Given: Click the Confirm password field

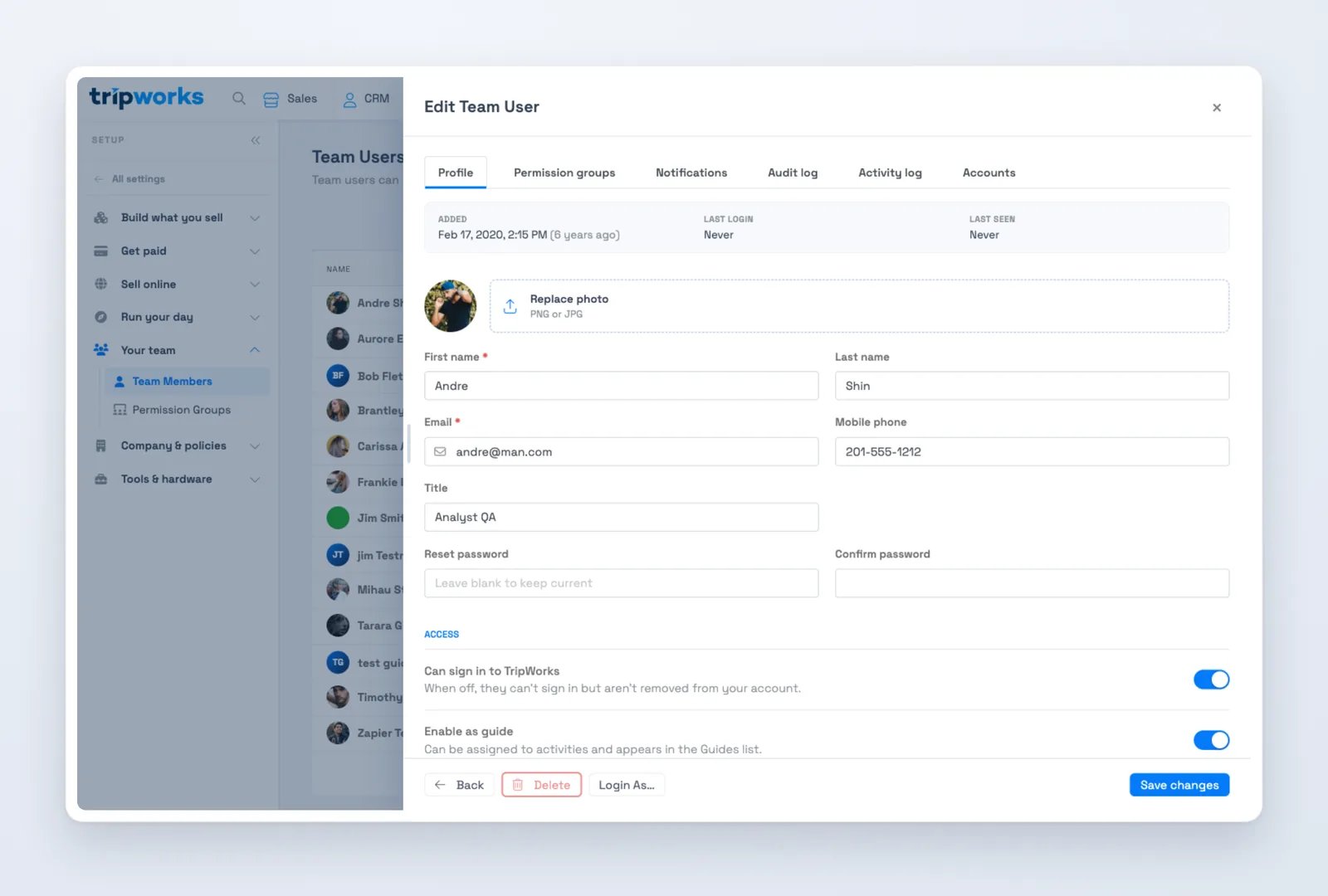Looking at the screenshot, I should (x=1032, y=583).
